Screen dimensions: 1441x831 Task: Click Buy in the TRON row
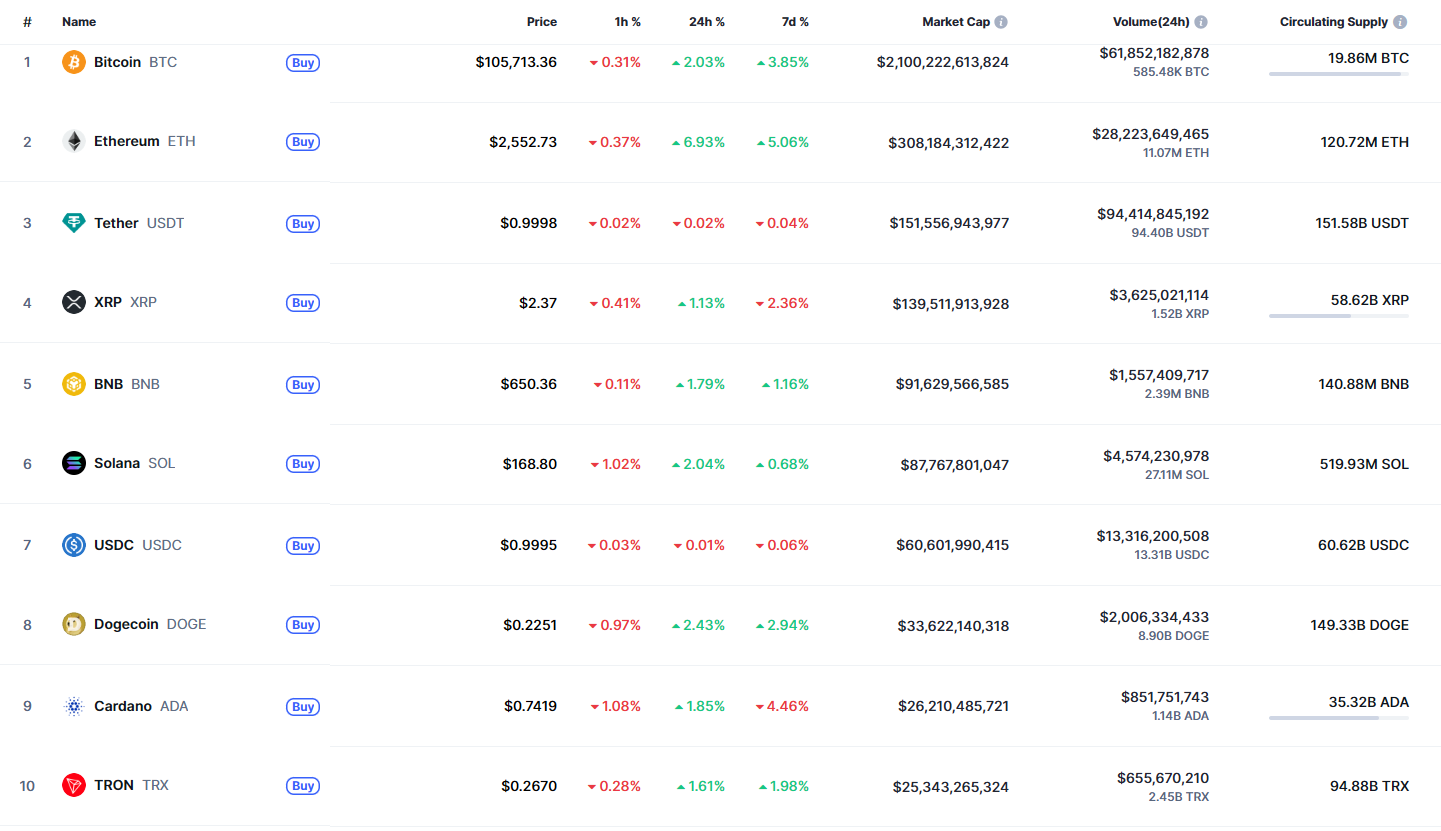click(x=303, y=785)
